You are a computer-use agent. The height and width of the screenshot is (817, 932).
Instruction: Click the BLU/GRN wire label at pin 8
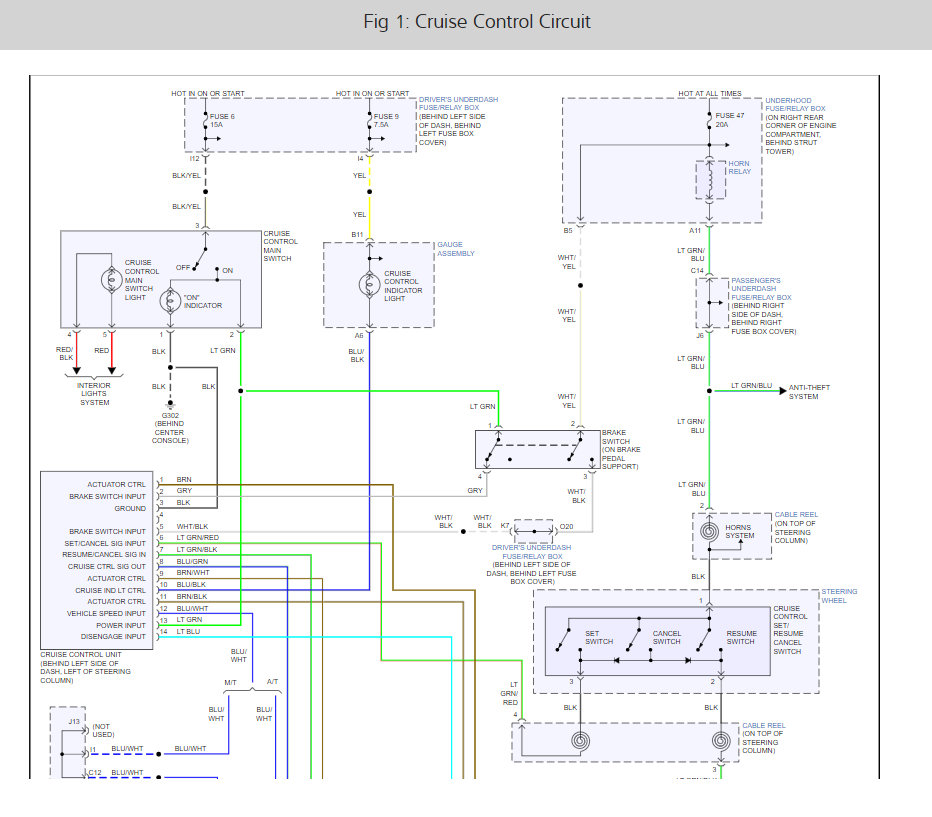coord(192,562)
